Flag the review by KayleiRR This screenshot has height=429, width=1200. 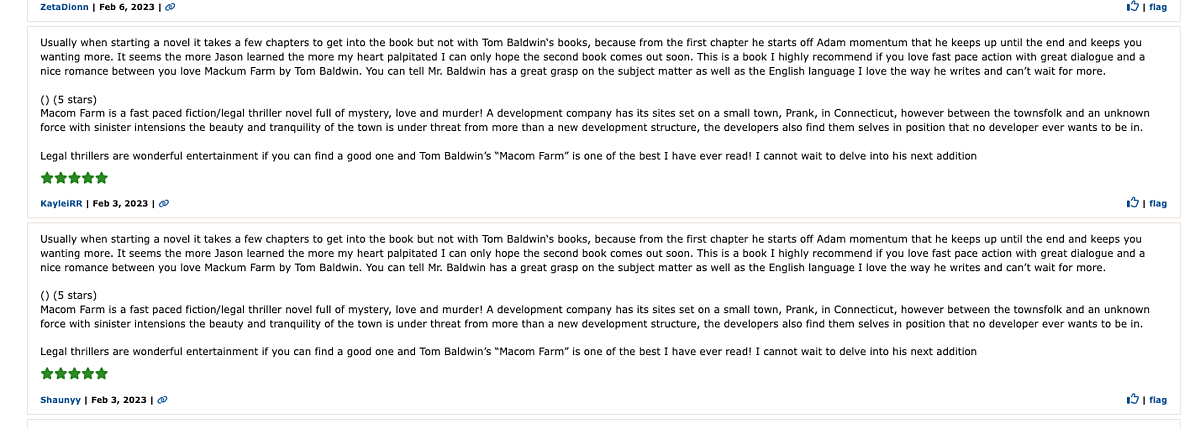[x=1158, y=204]
